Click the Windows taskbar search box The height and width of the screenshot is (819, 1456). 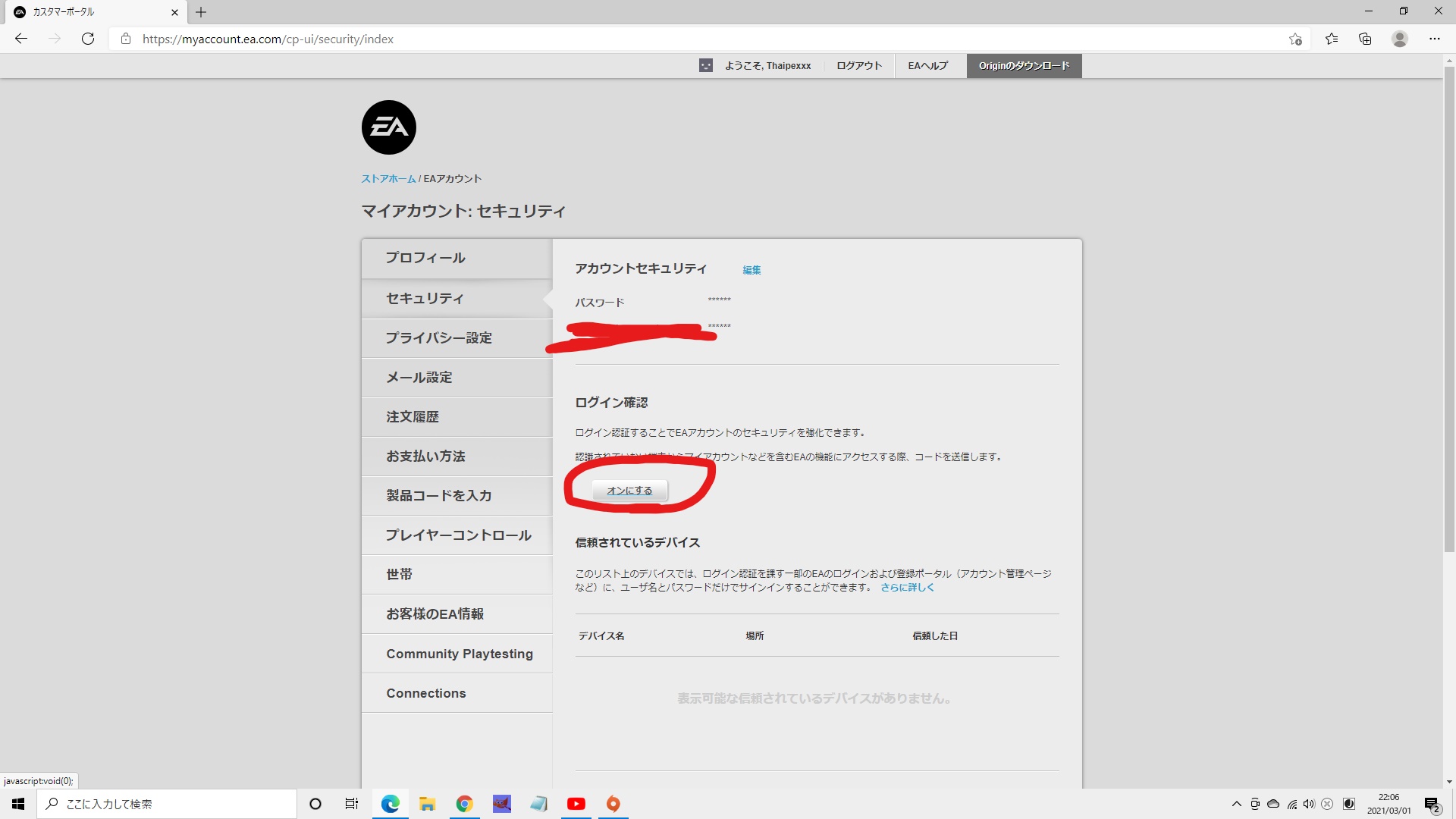(167, 804)
